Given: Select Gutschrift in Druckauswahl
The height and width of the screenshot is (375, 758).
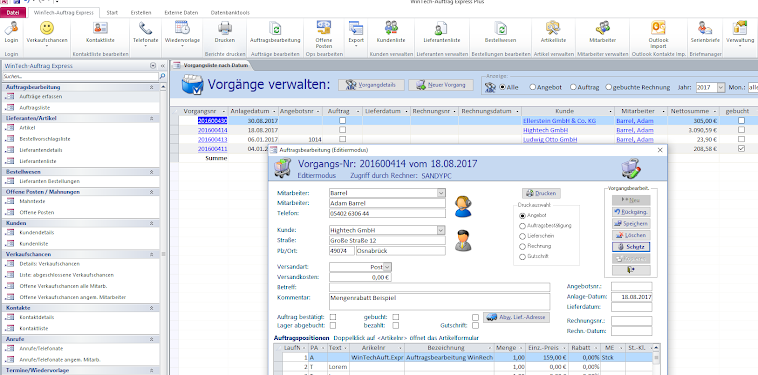Looking at the screenshot, I should [522, 257].
